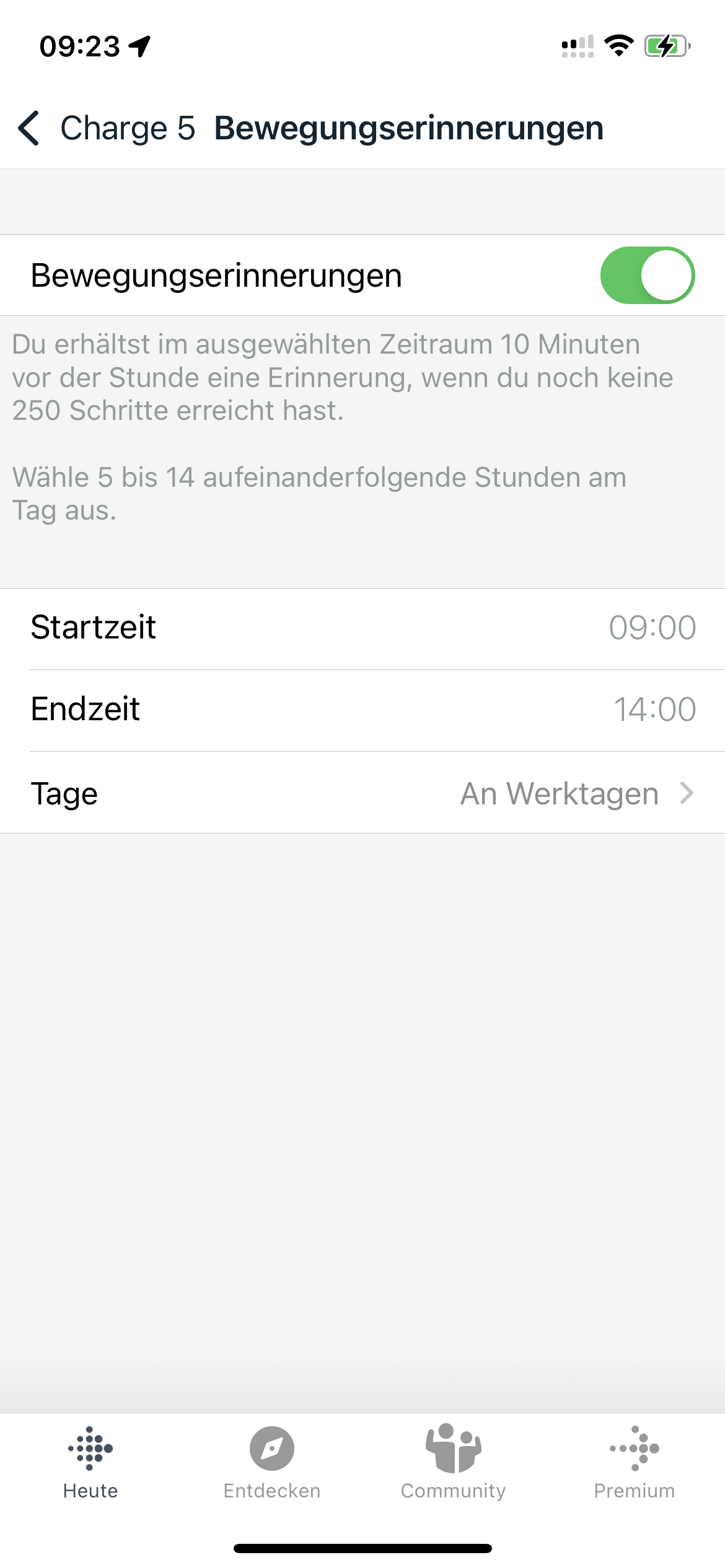
Task: Change the Endzeit value 14:00
Action: (654, 710)
